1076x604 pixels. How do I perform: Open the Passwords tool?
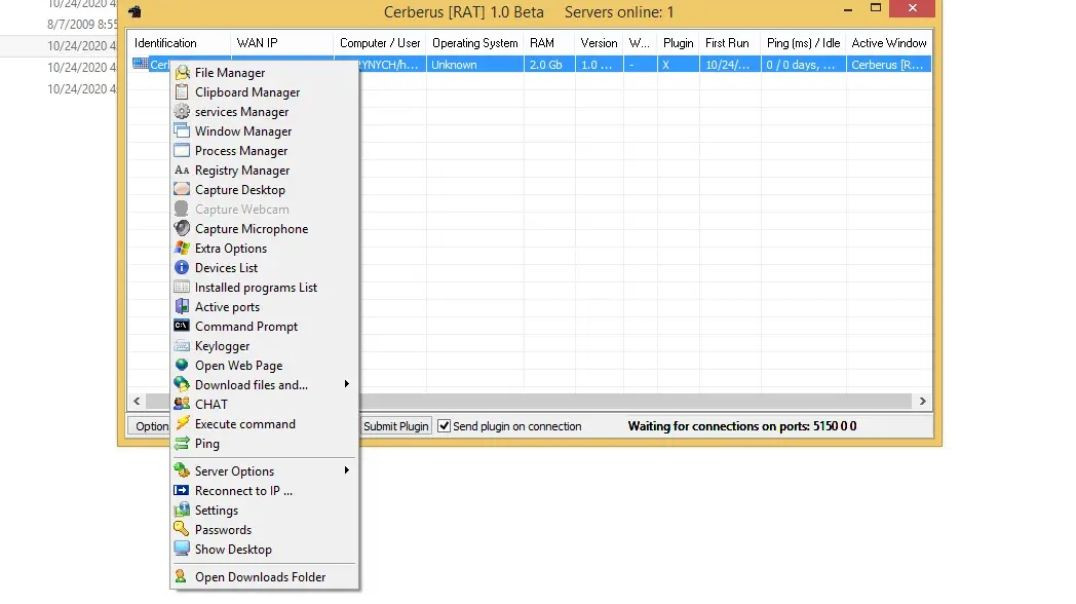tap(221, 529)
